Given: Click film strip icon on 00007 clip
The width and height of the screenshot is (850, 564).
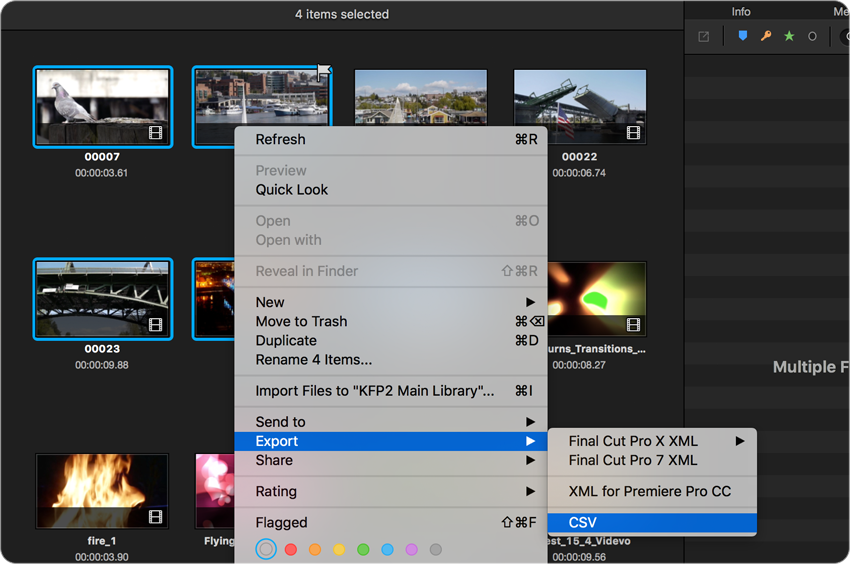Looking at the screenshot, I should tap(156, 133).
